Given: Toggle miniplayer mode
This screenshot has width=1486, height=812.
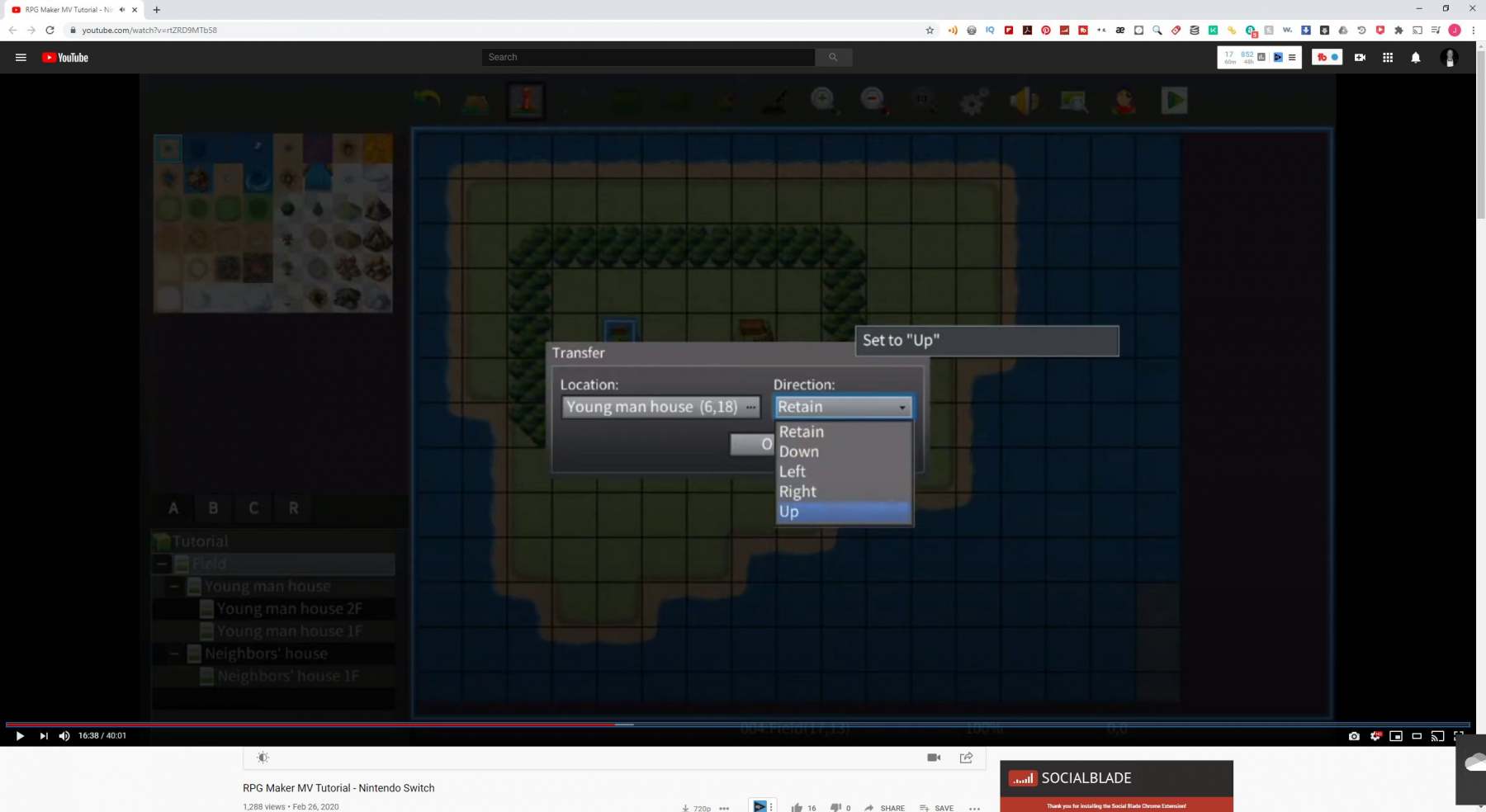Looking at the screenshot, I should point(1396,736).
